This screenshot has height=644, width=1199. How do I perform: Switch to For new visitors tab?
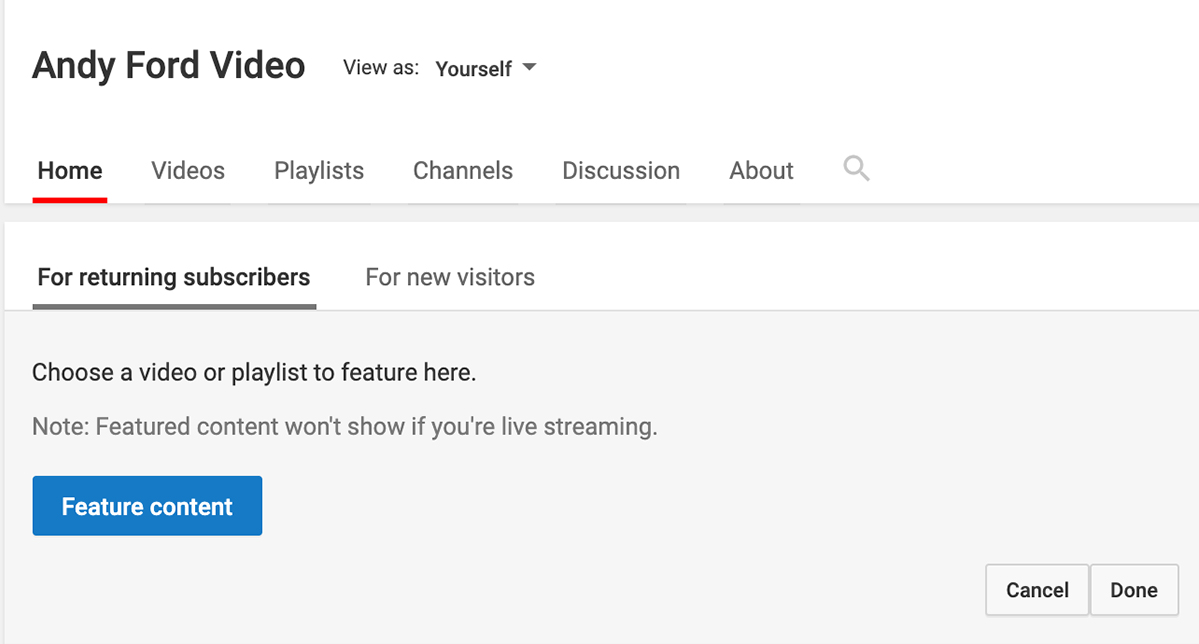(x=450, y=277)
